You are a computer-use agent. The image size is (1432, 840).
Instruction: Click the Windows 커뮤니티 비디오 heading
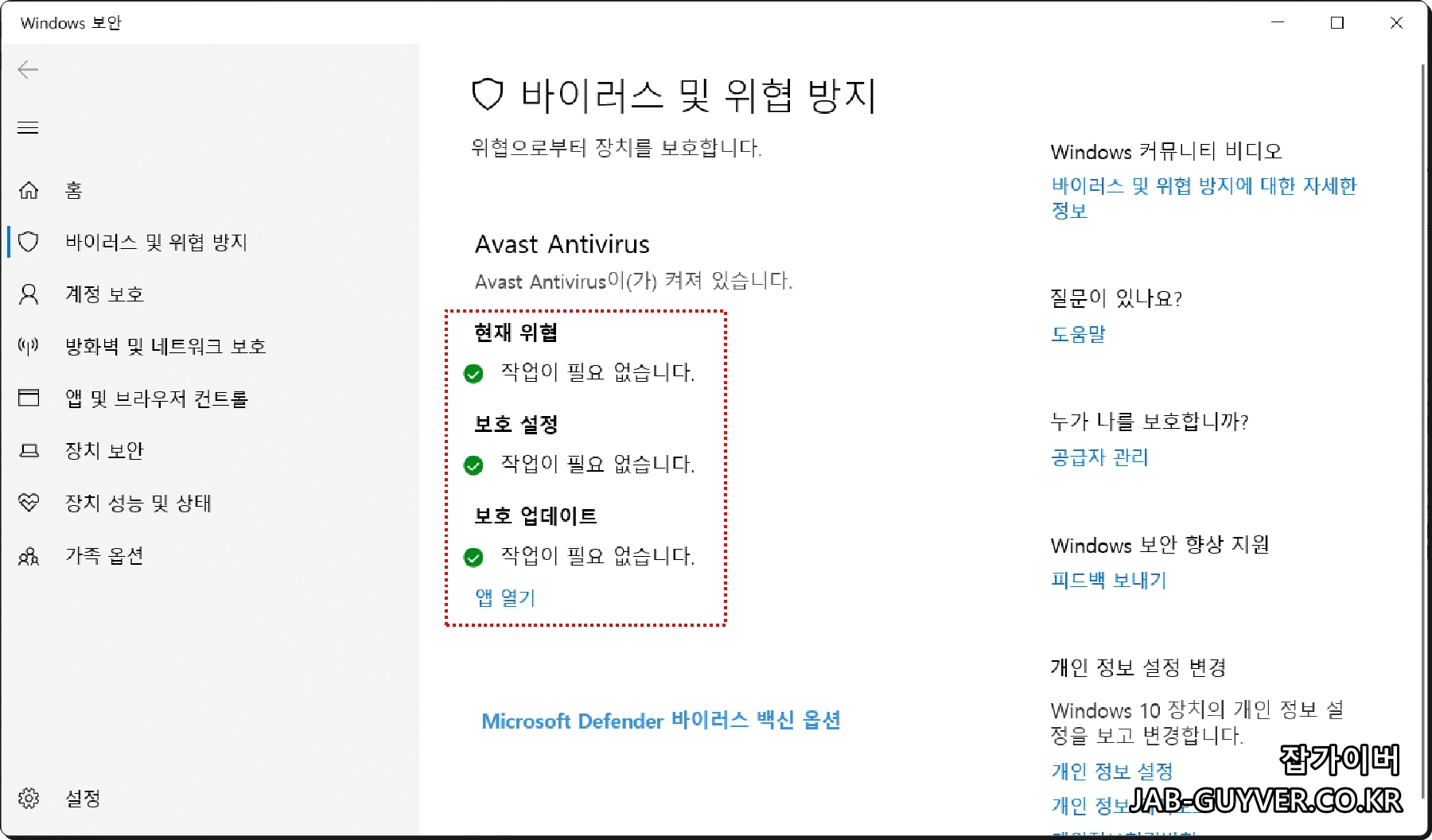pos(1166,151)
